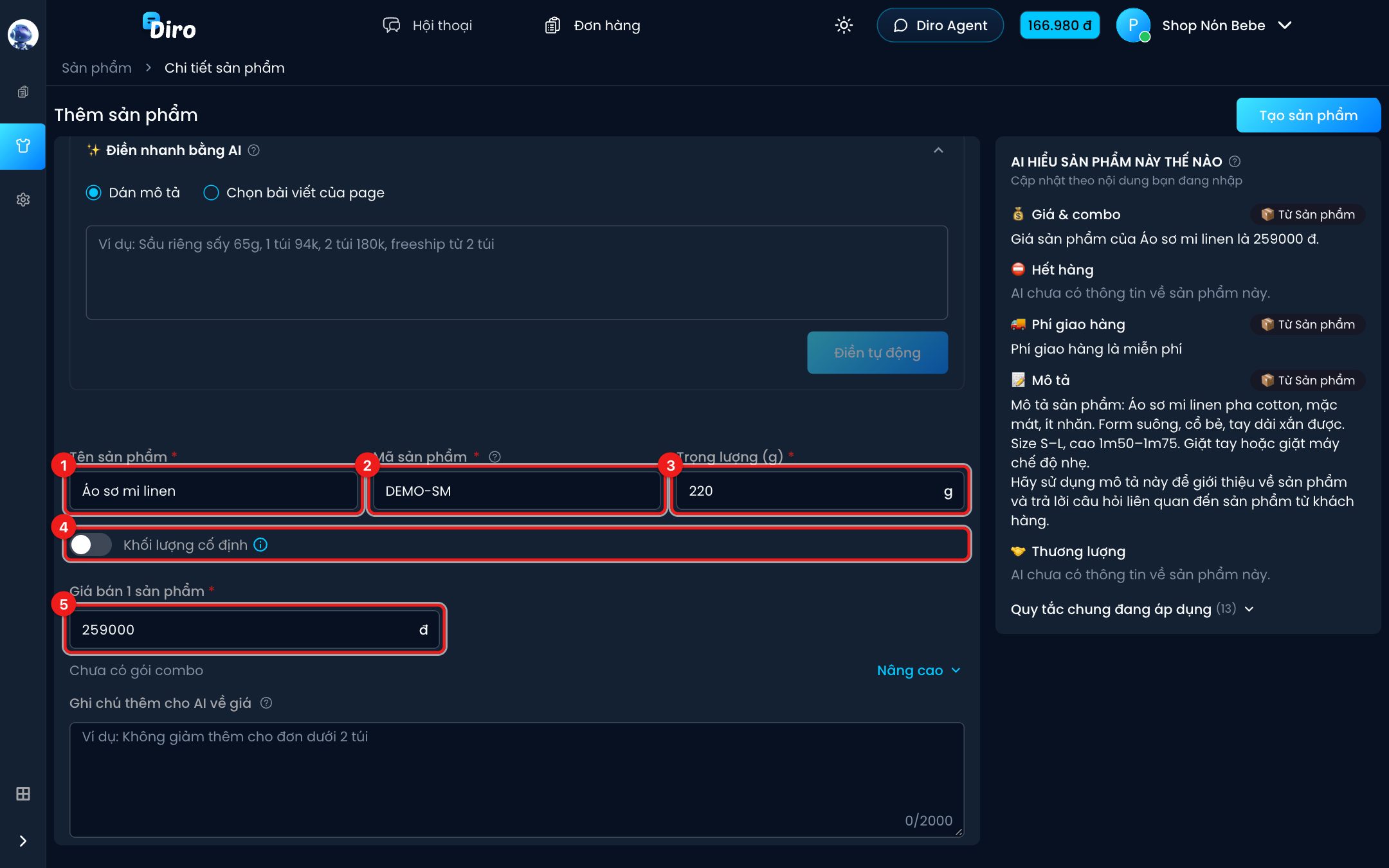Click help icon beside Ghi chú thêm cho AI về giá
The width and height of the screenshot is (1389, 868).
266,703
